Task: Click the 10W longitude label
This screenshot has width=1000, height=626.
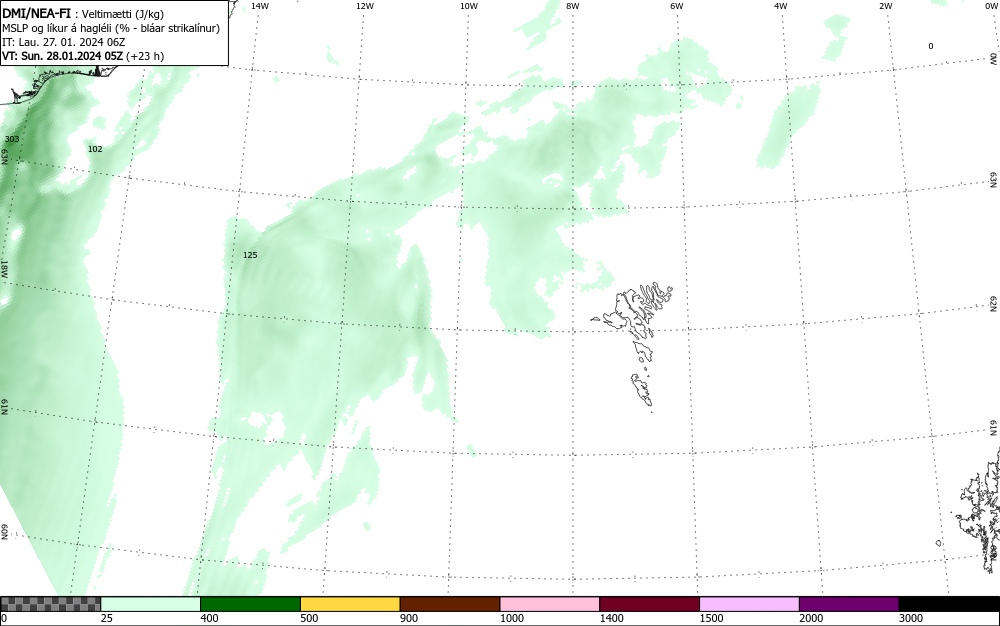Action: 469,6
